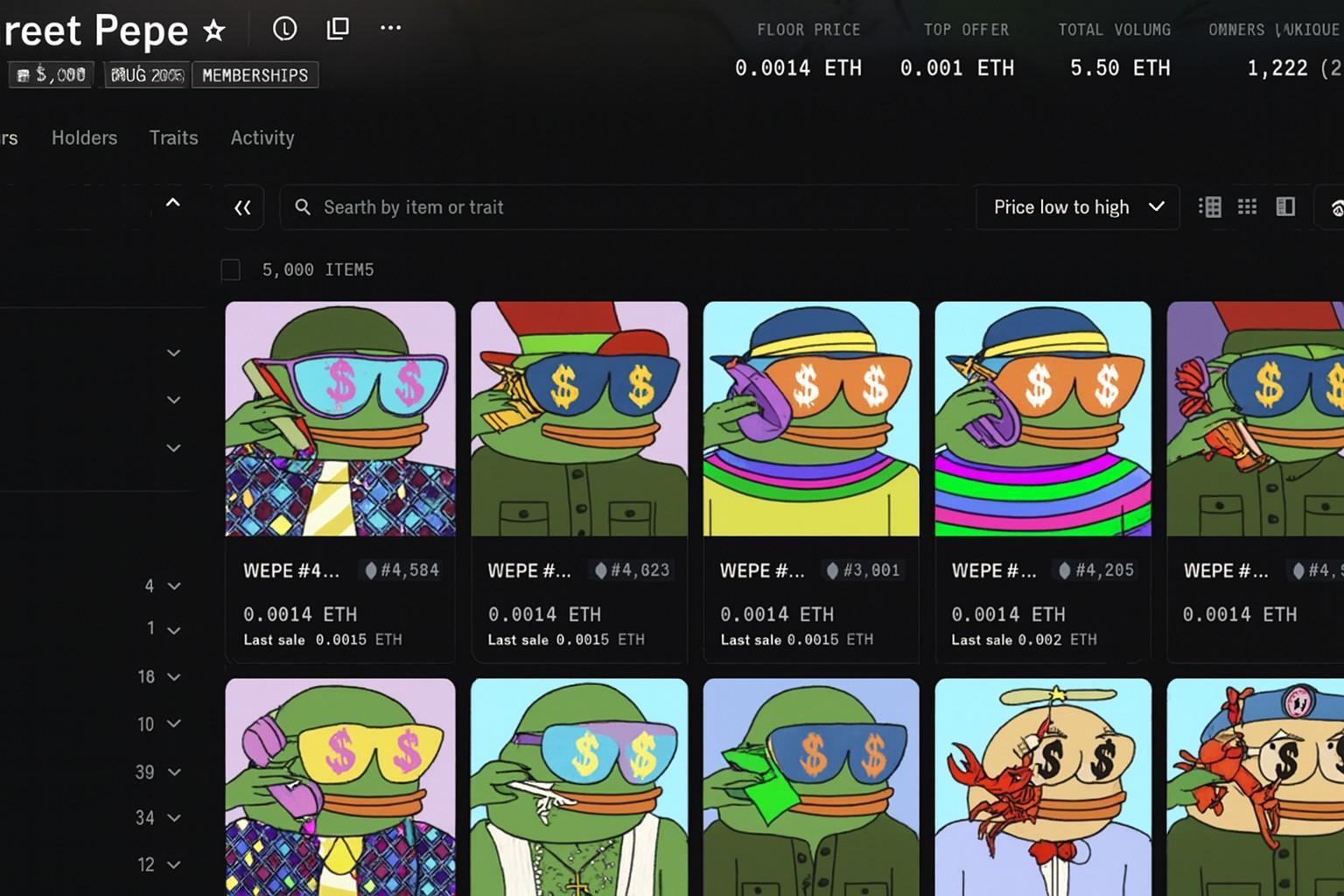The image size is (1344, 896).
Task: Open the Activity tab
Action: click(x=262, y=137)
